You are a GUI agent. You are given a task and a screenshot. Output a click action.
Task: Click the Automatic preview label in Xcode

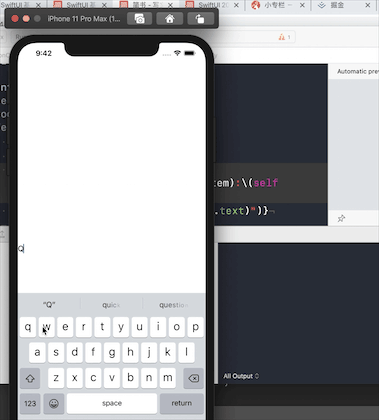pos(357,71)
